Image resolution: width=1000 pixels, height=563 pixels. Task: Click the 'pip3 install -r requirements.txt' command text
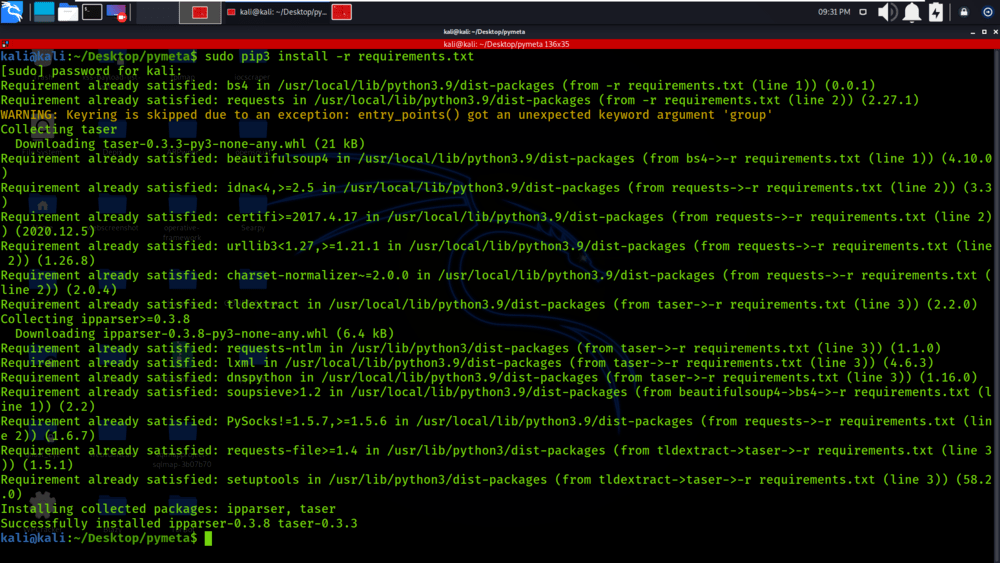pyautogui.click(x=357, y=56)
